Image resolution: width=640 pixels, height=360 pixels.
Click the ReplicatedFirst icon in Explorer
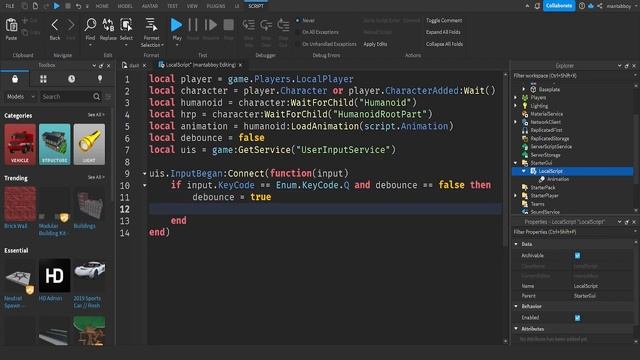click(525, 130)
